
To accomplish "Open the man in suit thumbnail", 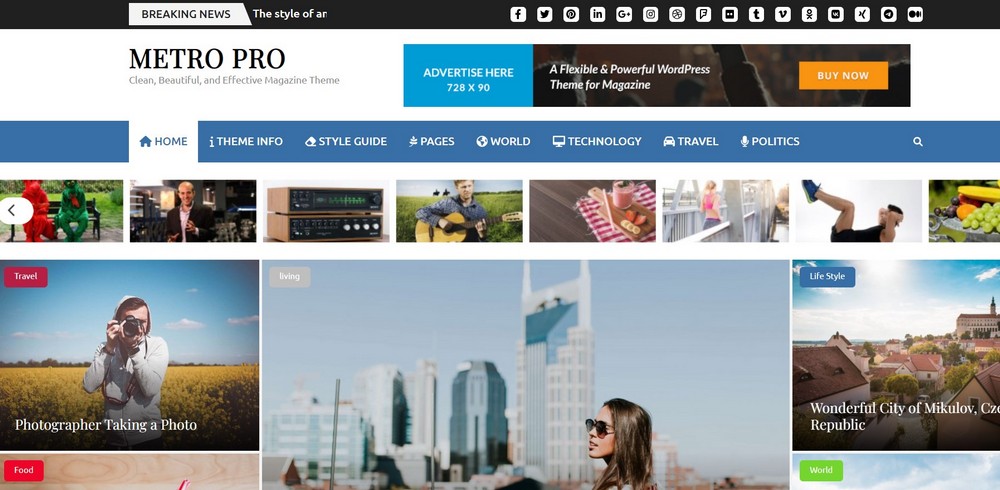I will [193, 211].
